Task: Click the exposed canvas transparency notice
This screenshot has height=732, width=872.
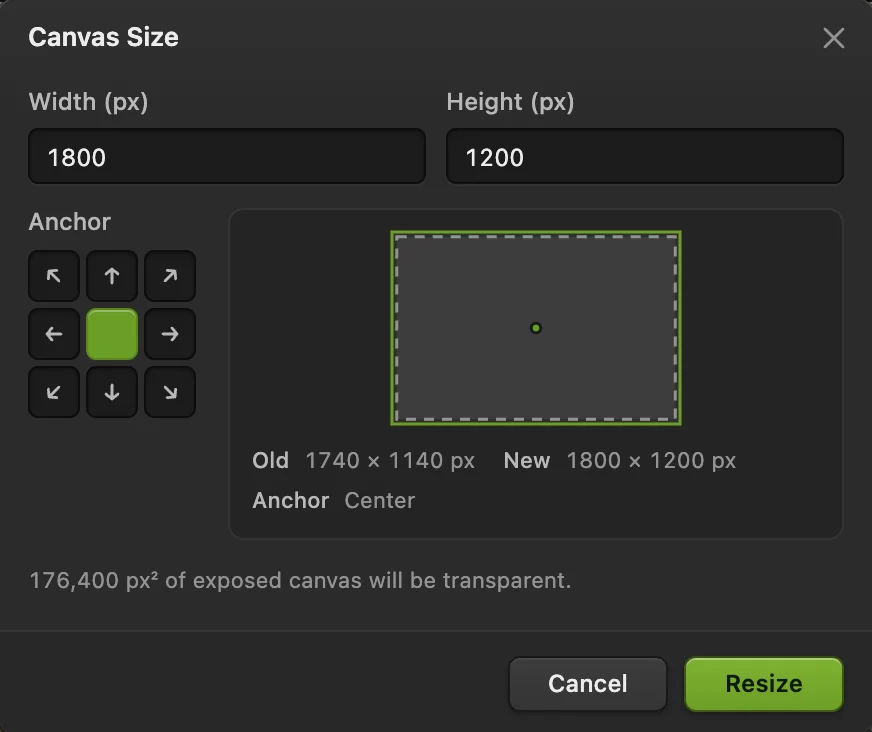Action: coord(300,581)
